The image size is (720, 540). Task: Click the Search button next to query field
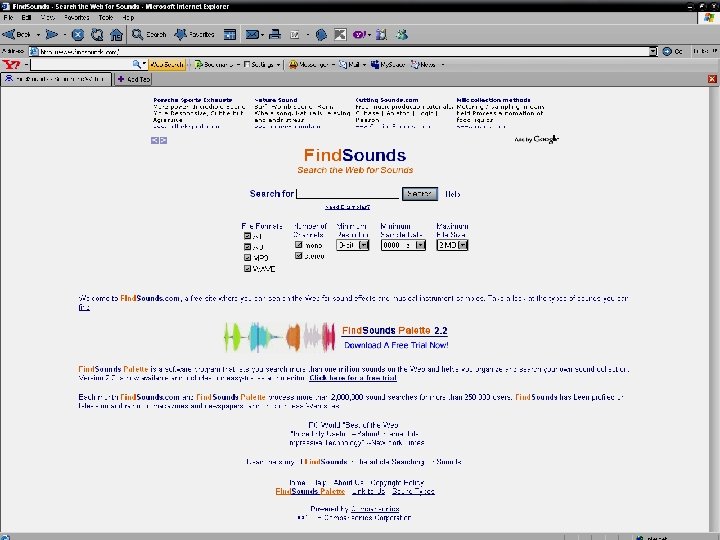420,194
